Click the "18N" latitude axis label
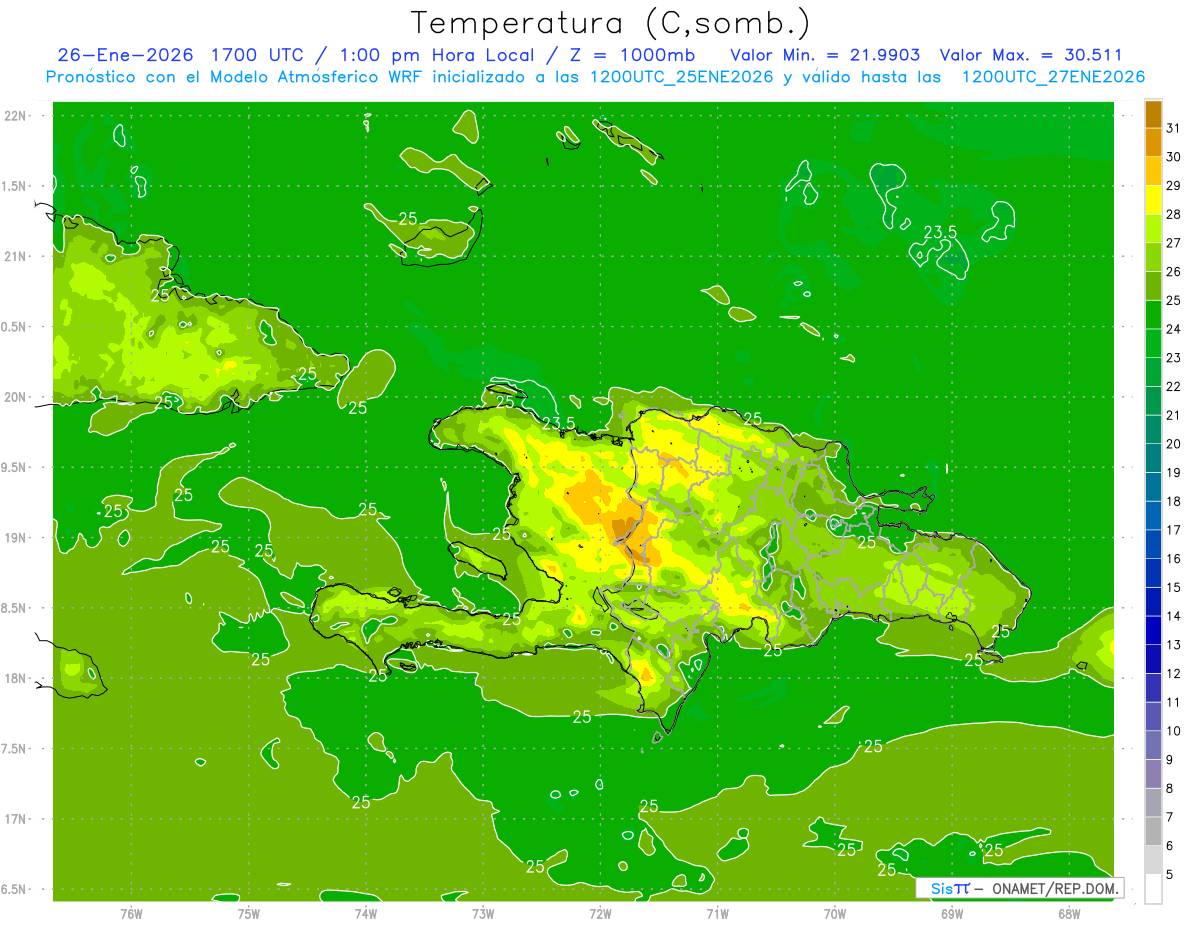 click(x=17, y=678)
